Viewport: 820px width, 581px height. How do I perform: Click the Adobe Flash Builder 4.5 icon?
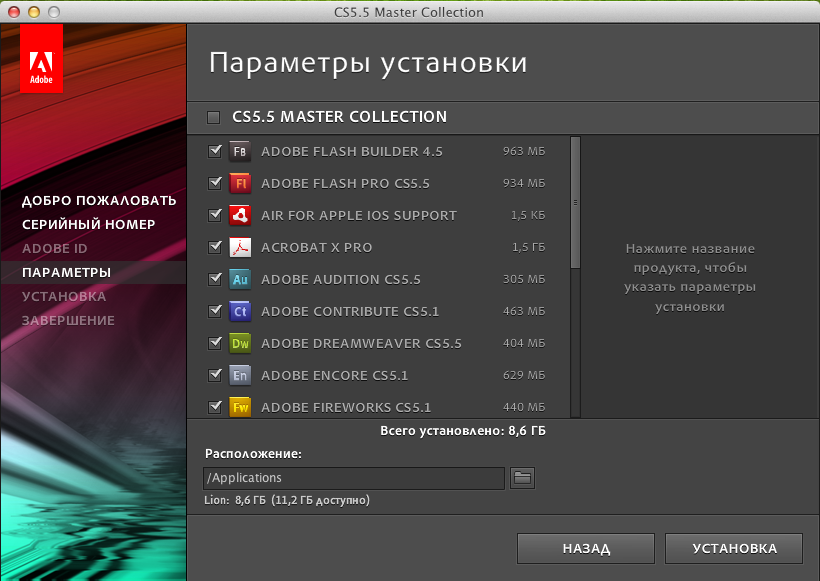(x=239, y=151)
